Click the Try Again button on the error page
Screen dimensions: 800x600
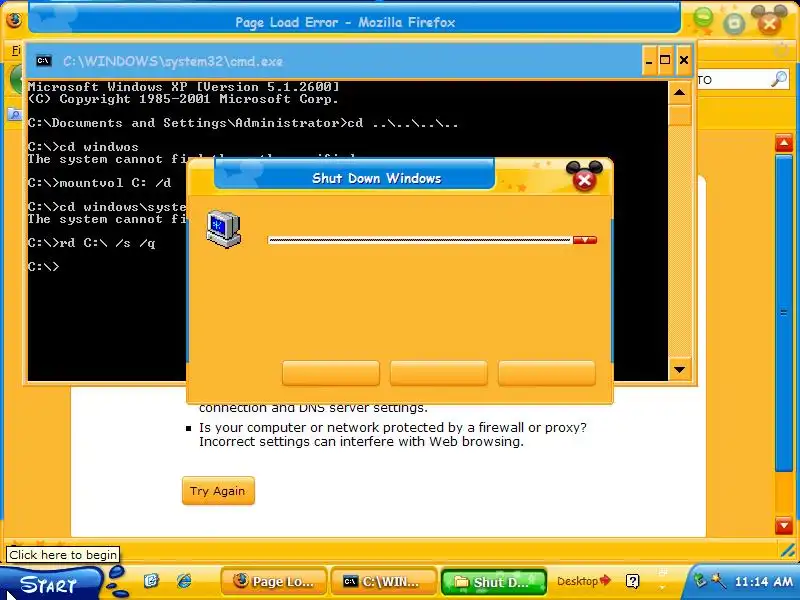tap(218, 491)
